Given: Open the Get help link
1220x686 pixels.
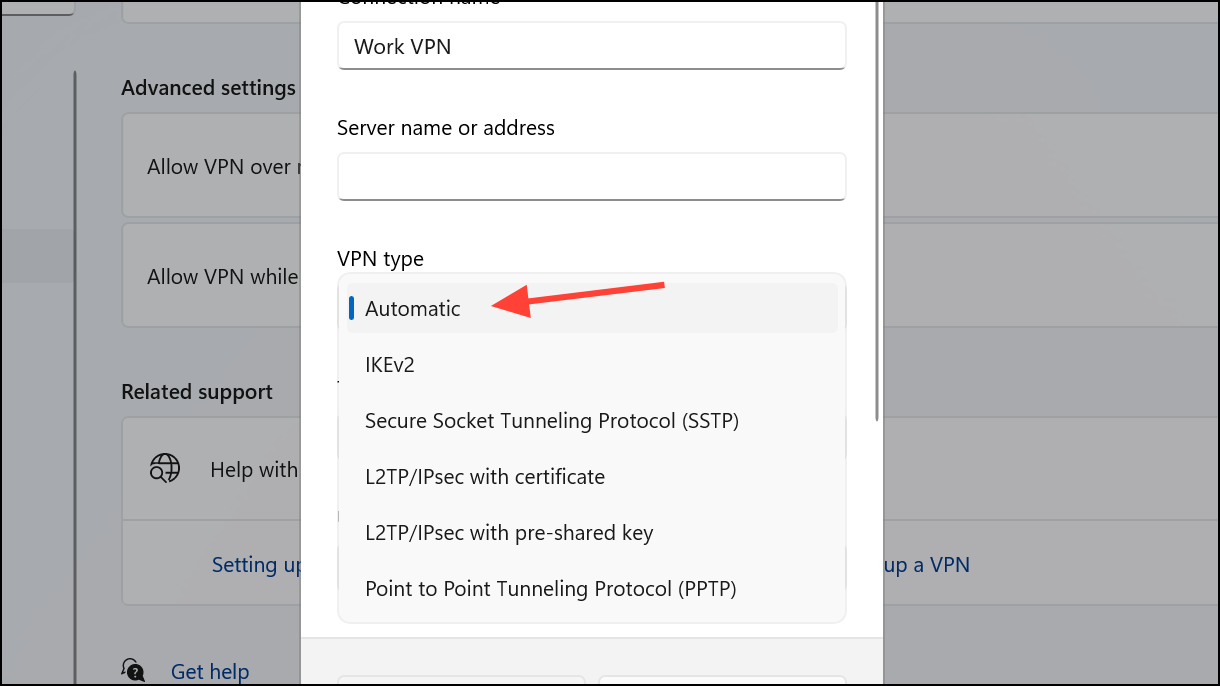Looking at the screenshot, I should 209,671.
